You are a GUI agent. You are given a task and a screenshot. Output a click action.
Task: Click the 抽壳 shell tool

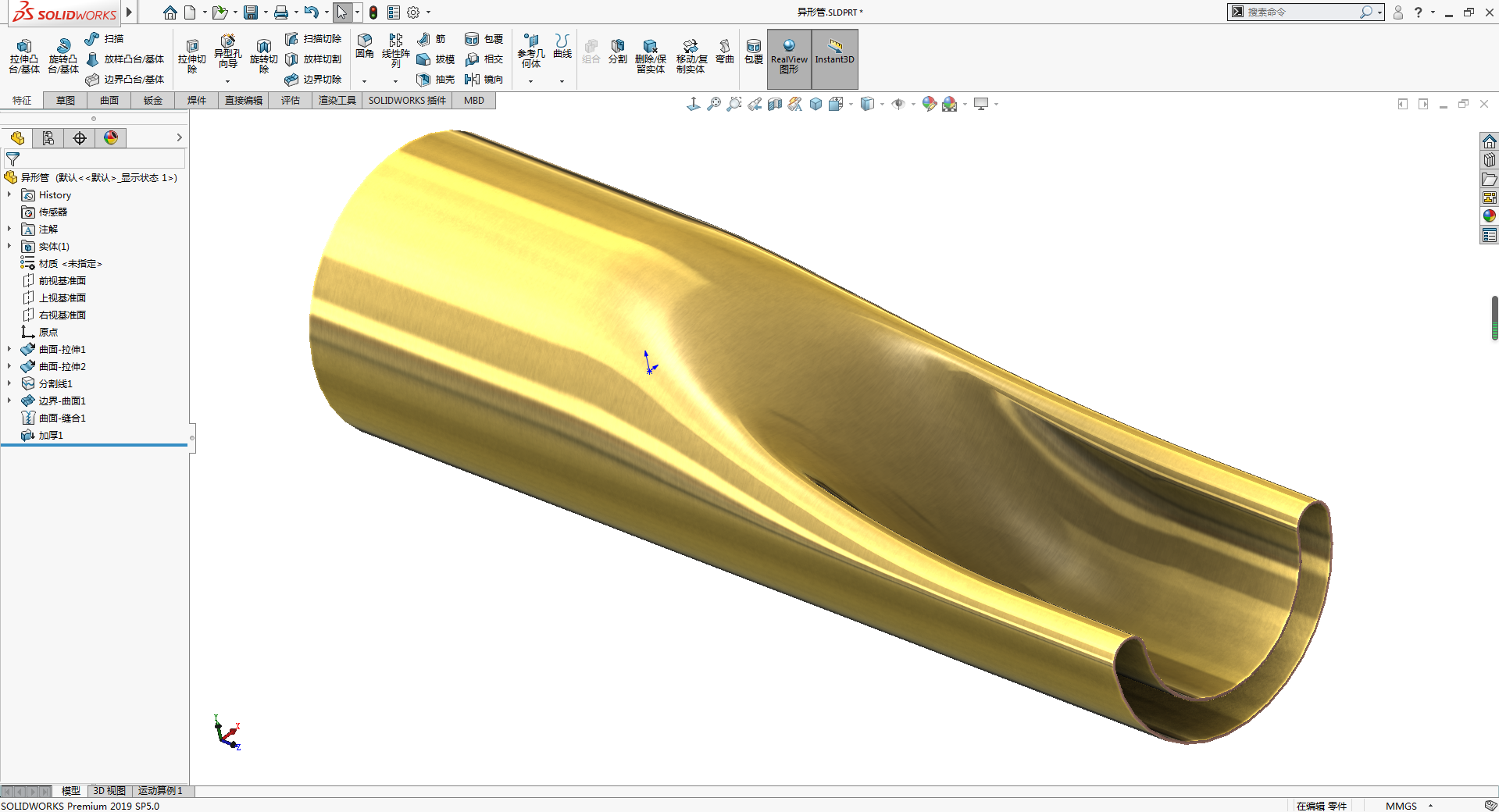pos(436,80)
